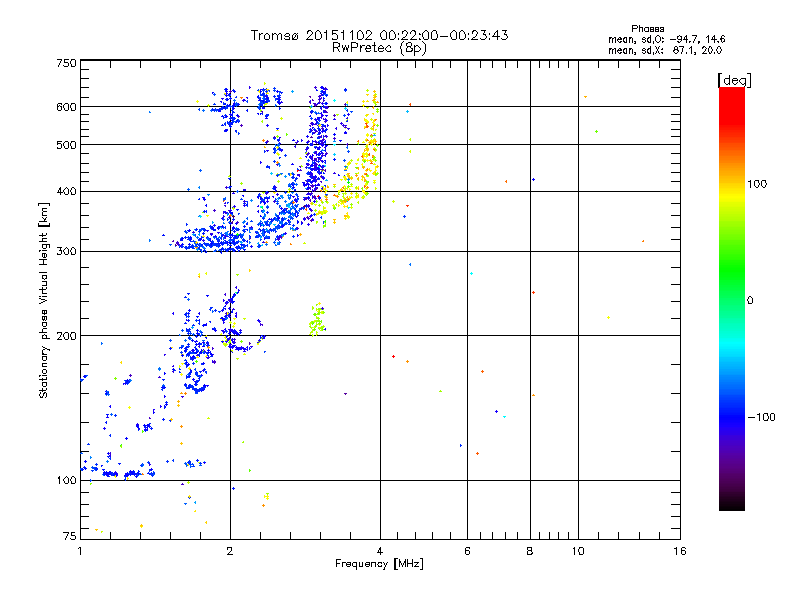Click the x-axis tick label "16"
The width and height of the screenshot is (800, 600).
click(680, 551)
